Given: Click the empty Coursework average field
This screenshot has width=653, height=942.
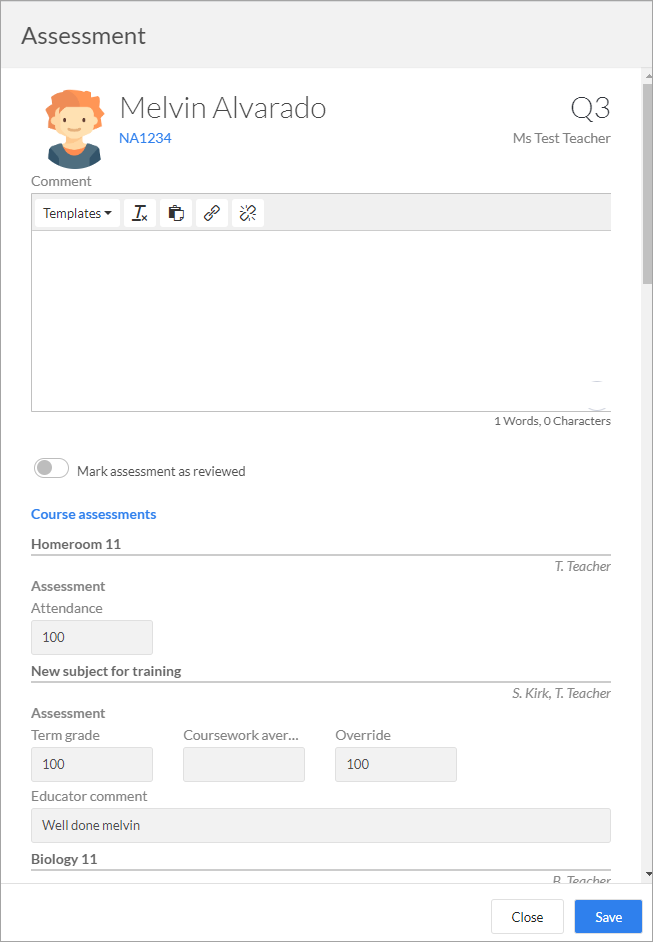Looking at the screenshot, I should pyautogui.click(x=244, y=764).
